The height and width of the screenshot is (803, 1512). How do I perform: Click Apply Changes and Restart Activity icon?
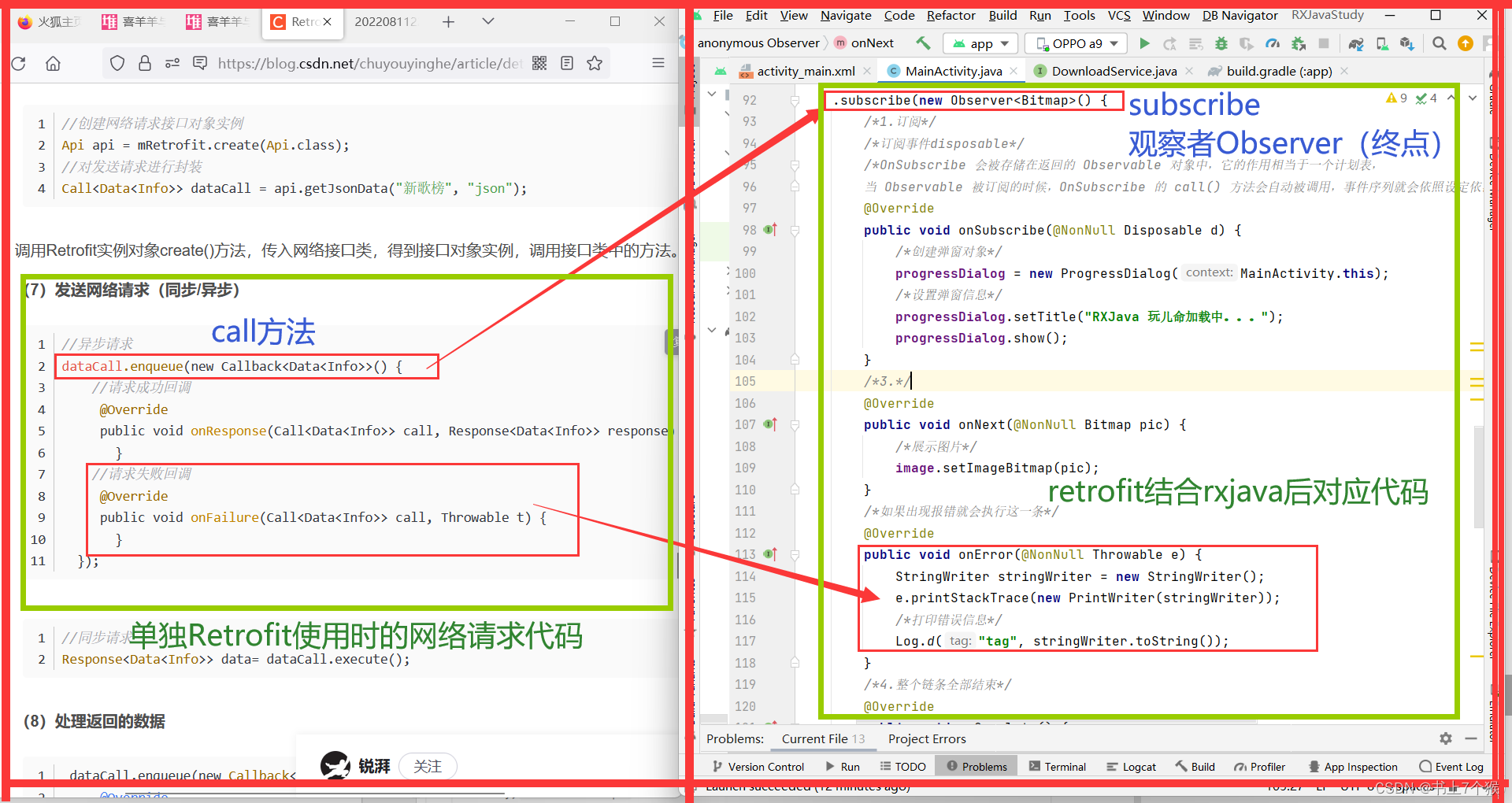click(x=1170, y=43)
